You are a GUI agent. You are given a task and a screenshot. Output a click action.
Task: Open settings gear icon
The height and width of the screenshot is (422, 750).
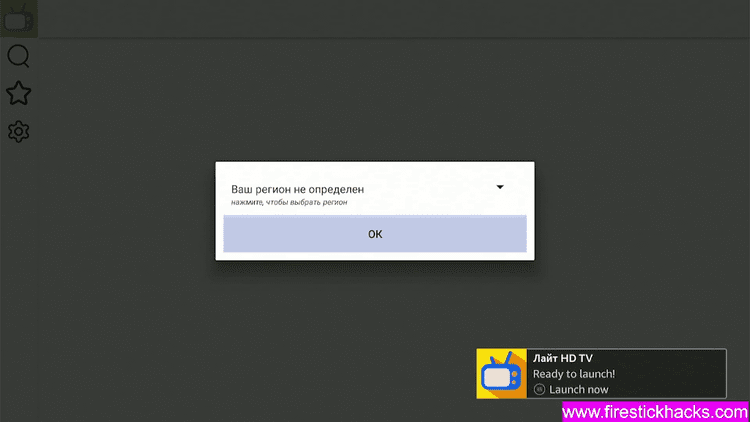19,131
